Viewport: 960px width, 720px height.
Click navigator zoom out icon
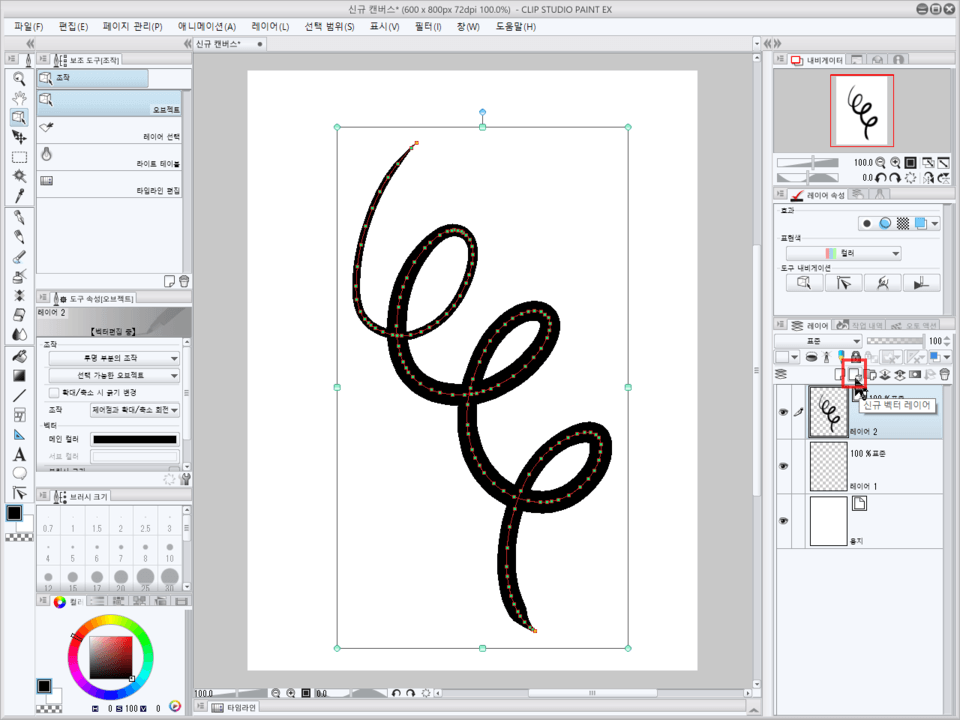point(880,162)
